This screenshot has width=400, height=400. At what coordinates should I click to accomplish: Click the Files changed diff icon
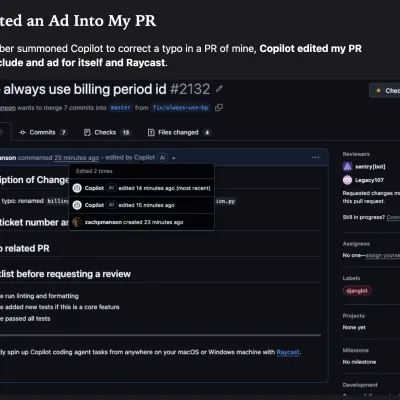(x=151, y=133)
